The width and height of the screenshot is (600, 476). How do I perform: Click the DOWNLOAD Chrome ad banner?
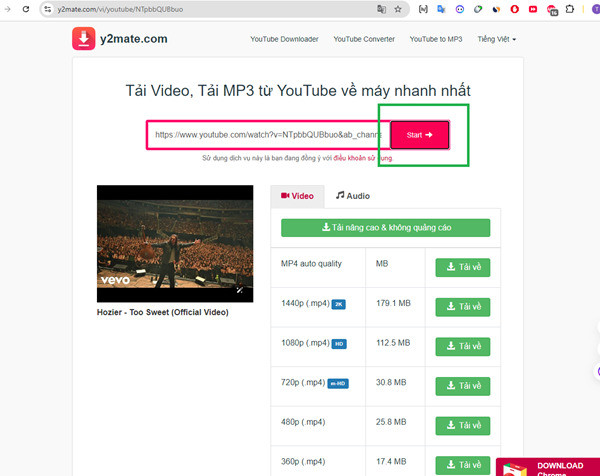(548, 467)
